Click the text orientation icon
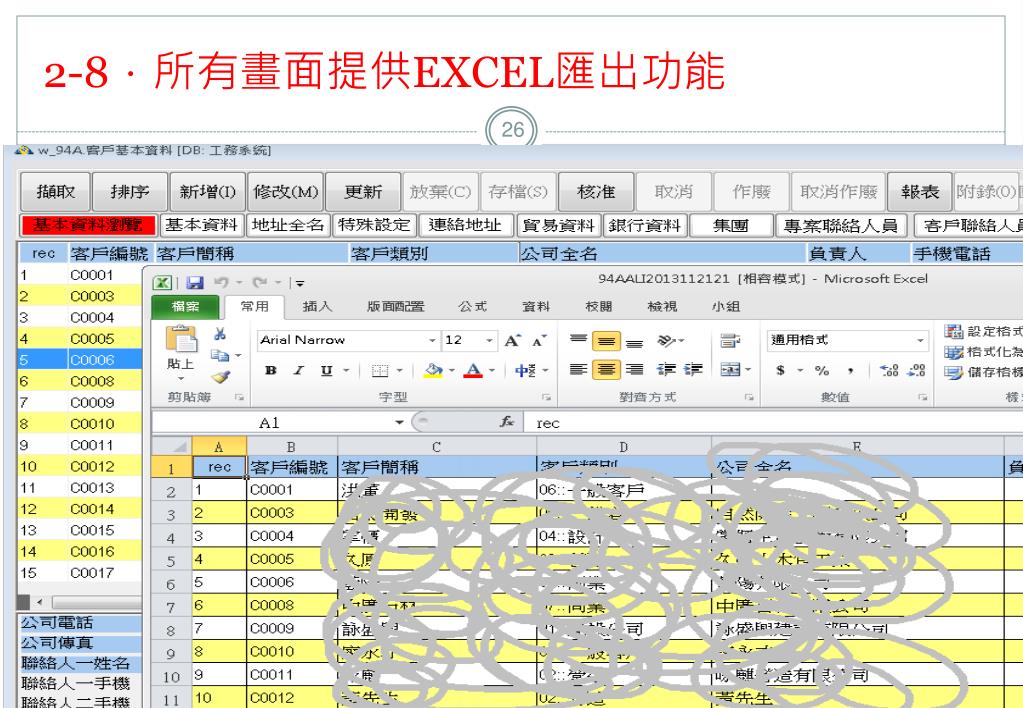The width and height of the screenshot is (1023, 708). click(x=666, y=340)
